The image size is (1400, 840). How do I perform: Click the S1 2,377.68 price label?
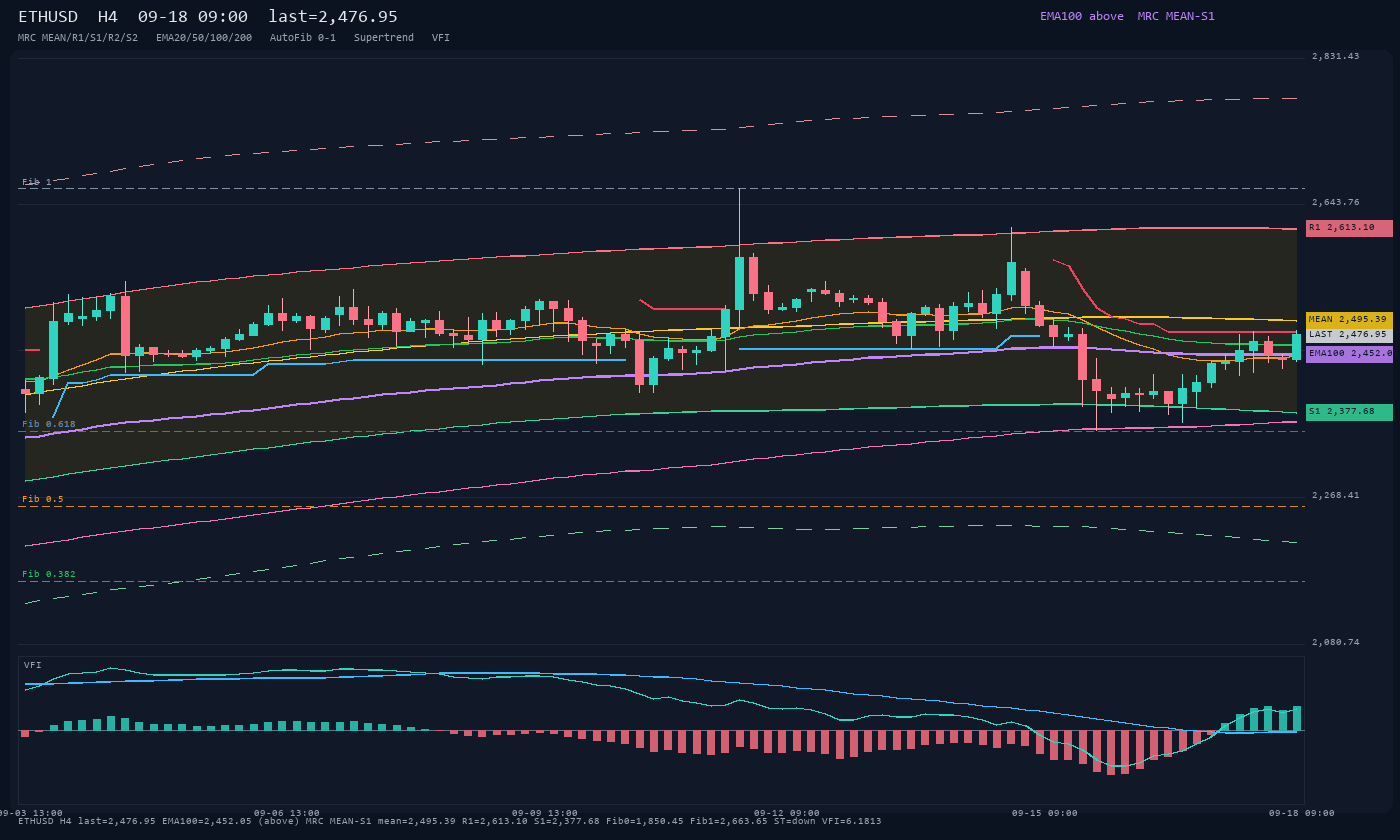tap(1349, 412)
